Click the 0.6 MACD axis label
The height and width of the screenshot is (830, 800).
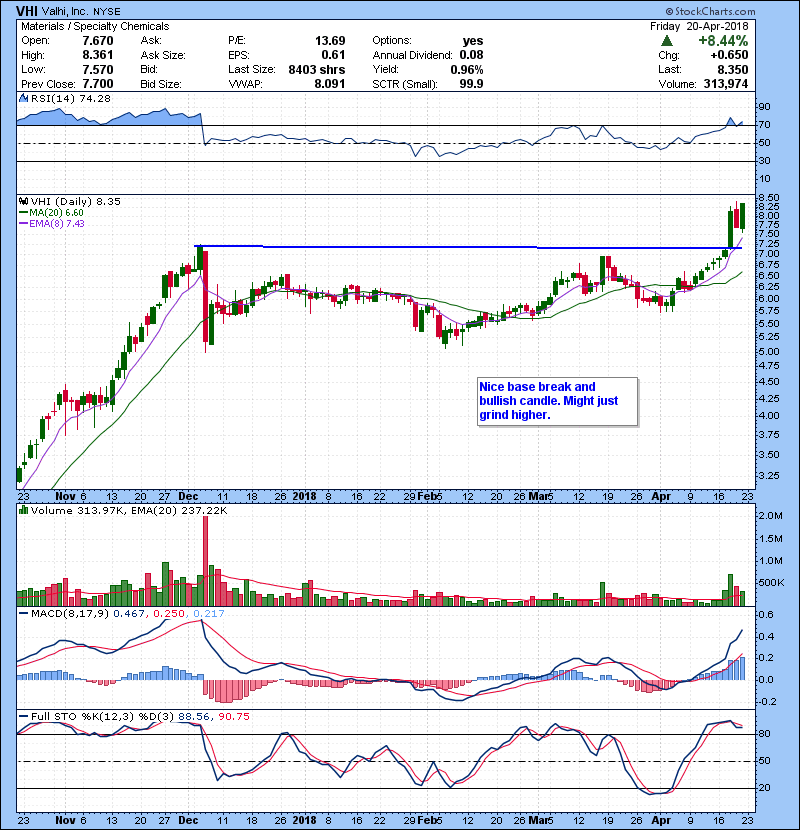766,615
